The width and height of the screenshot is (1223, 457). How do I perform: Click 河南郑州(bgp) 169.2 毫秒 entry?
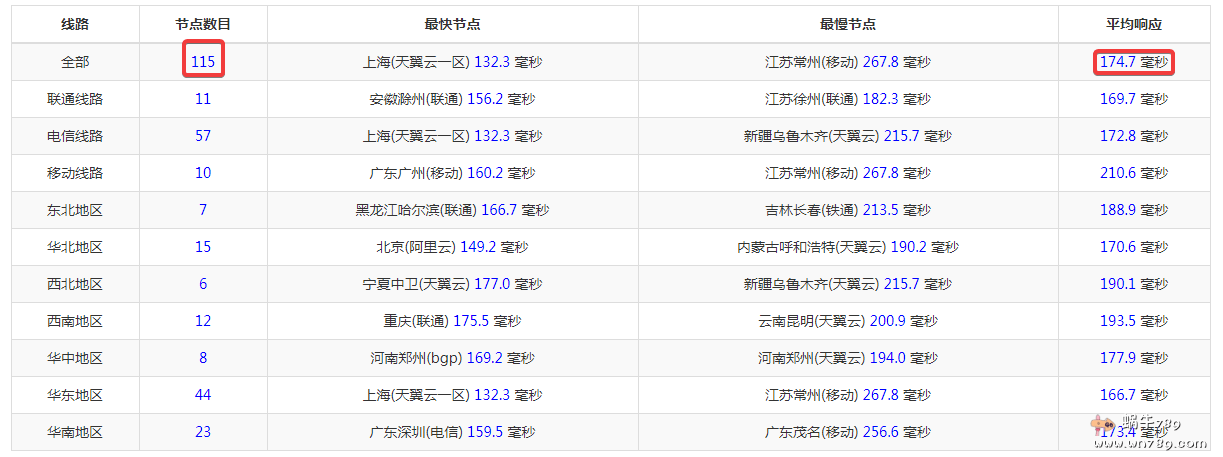[452, 358]
